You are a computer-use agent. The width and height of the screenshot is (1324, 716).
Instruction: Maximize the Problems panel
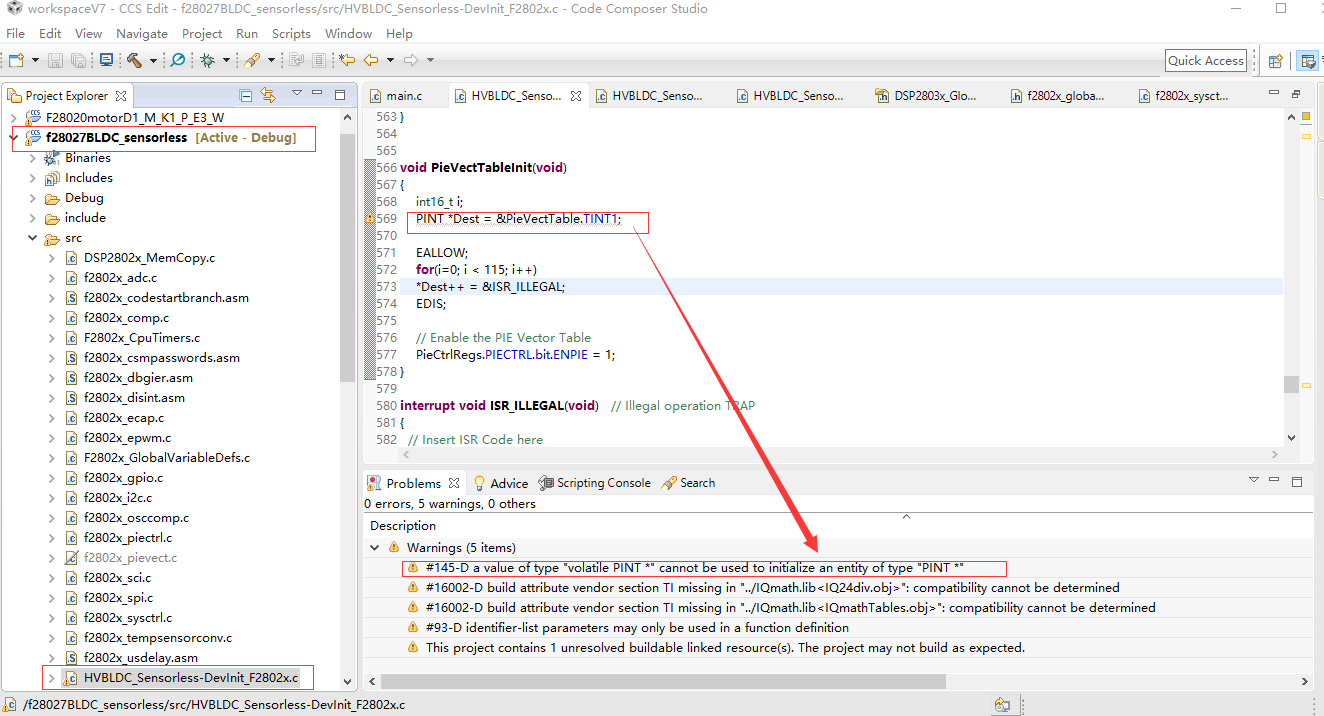pos(1297,481)
